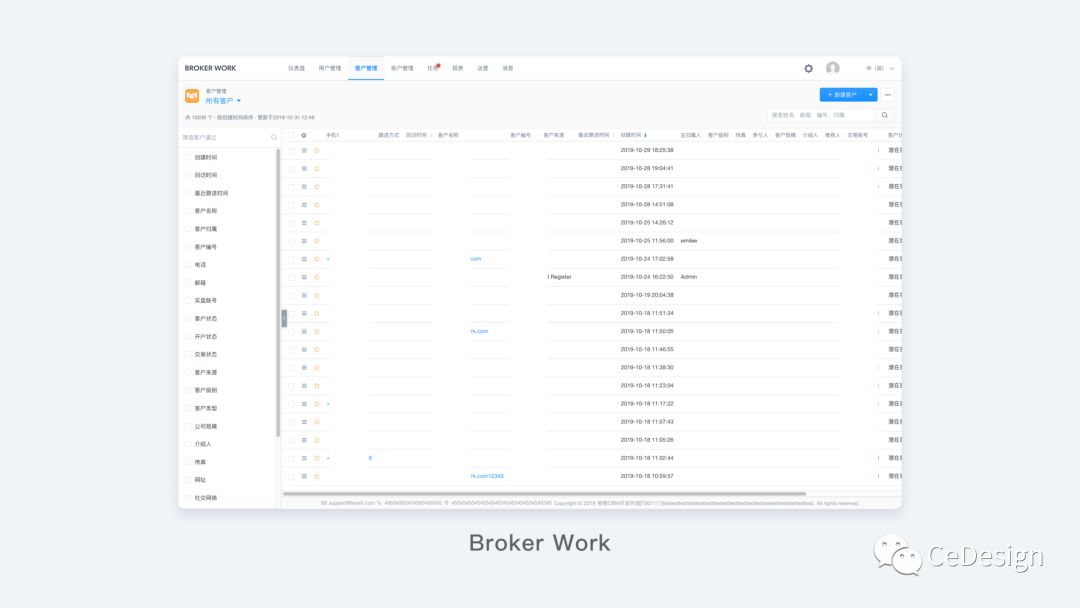Click the 2019-10-25 11:56:00 date cell
This screenshot has height=608, width=1080.
click(x=647, y=241)
